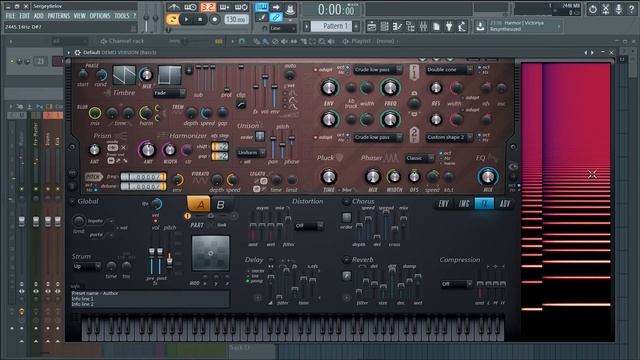640x360 pixels.
Task: Open the Uniform unison type dropdown
Action: click(x=251, y=153)
